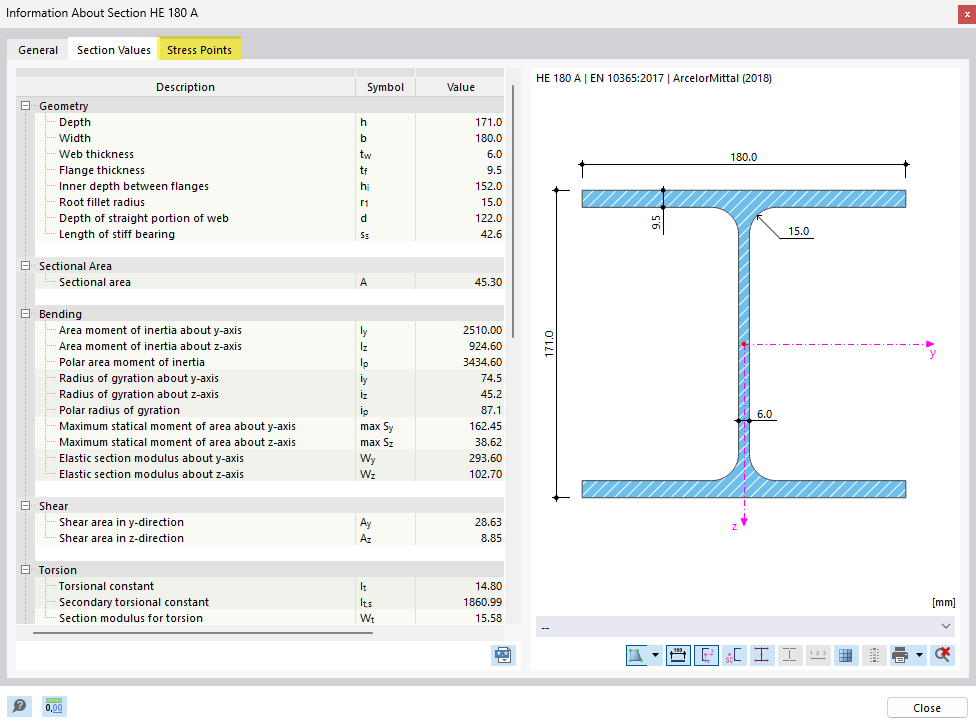
Task: Toggle the grid table icon
Action: pos(845,655)
